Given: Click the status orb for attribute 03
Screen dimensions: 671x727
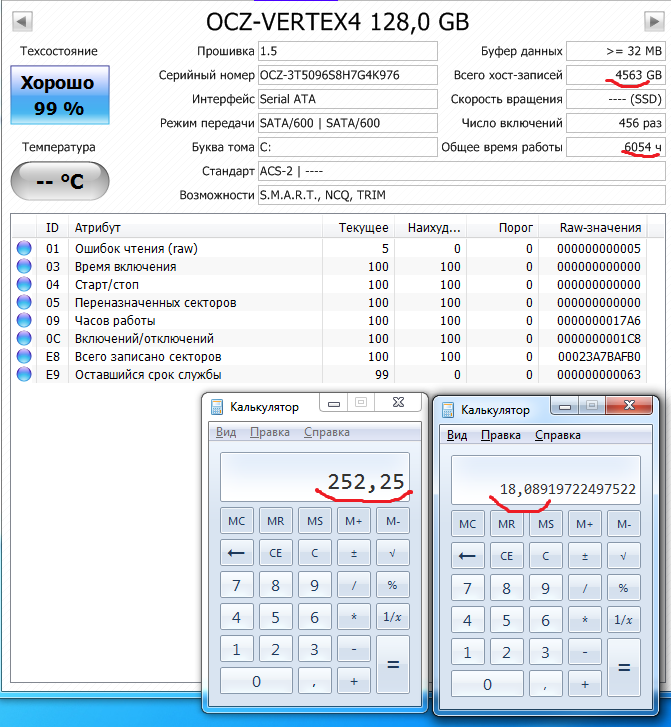Looking at the screenshot, I should coord(24,266).
